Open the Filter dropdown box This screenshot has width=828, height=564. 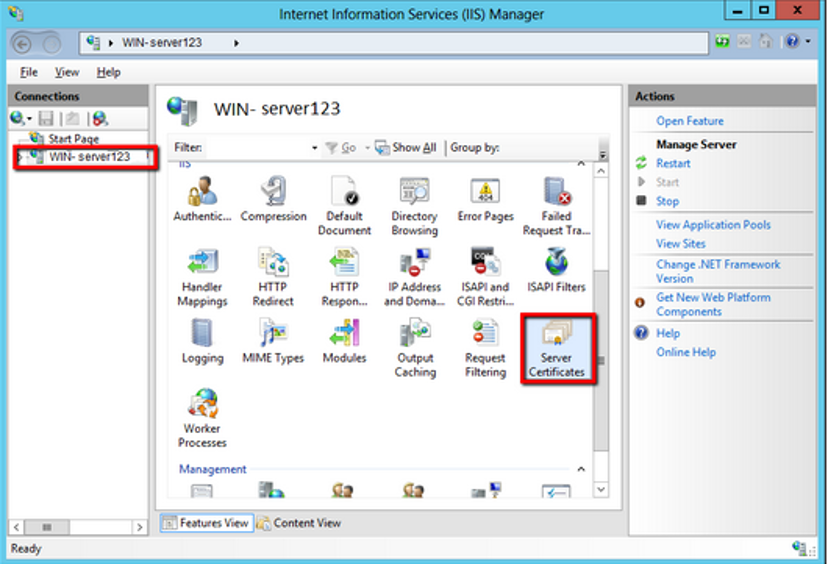pyautogui.click(x=314, y=148)
